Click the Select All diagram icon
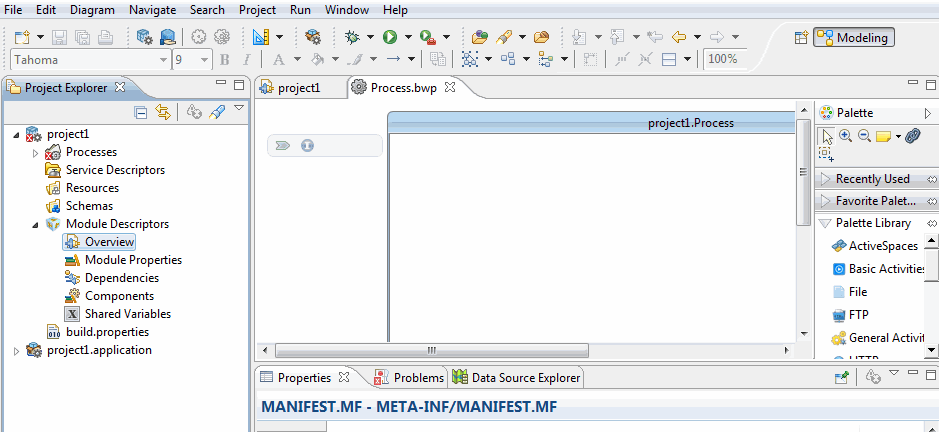Image resolution: width=939 pixels, height=432 pixels. pos(470,59)
